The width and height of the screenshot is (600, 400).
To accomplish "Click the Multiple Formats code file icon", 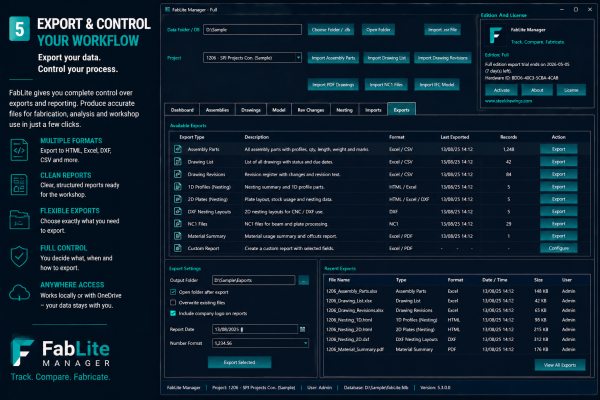I will pos(19,150).
